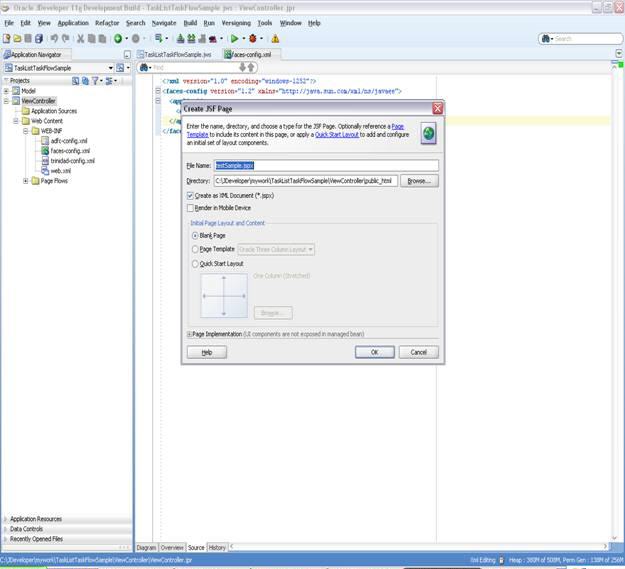625x569 pixels.
Task: Click Browse button next to Directory field
Action: point(419,181)
